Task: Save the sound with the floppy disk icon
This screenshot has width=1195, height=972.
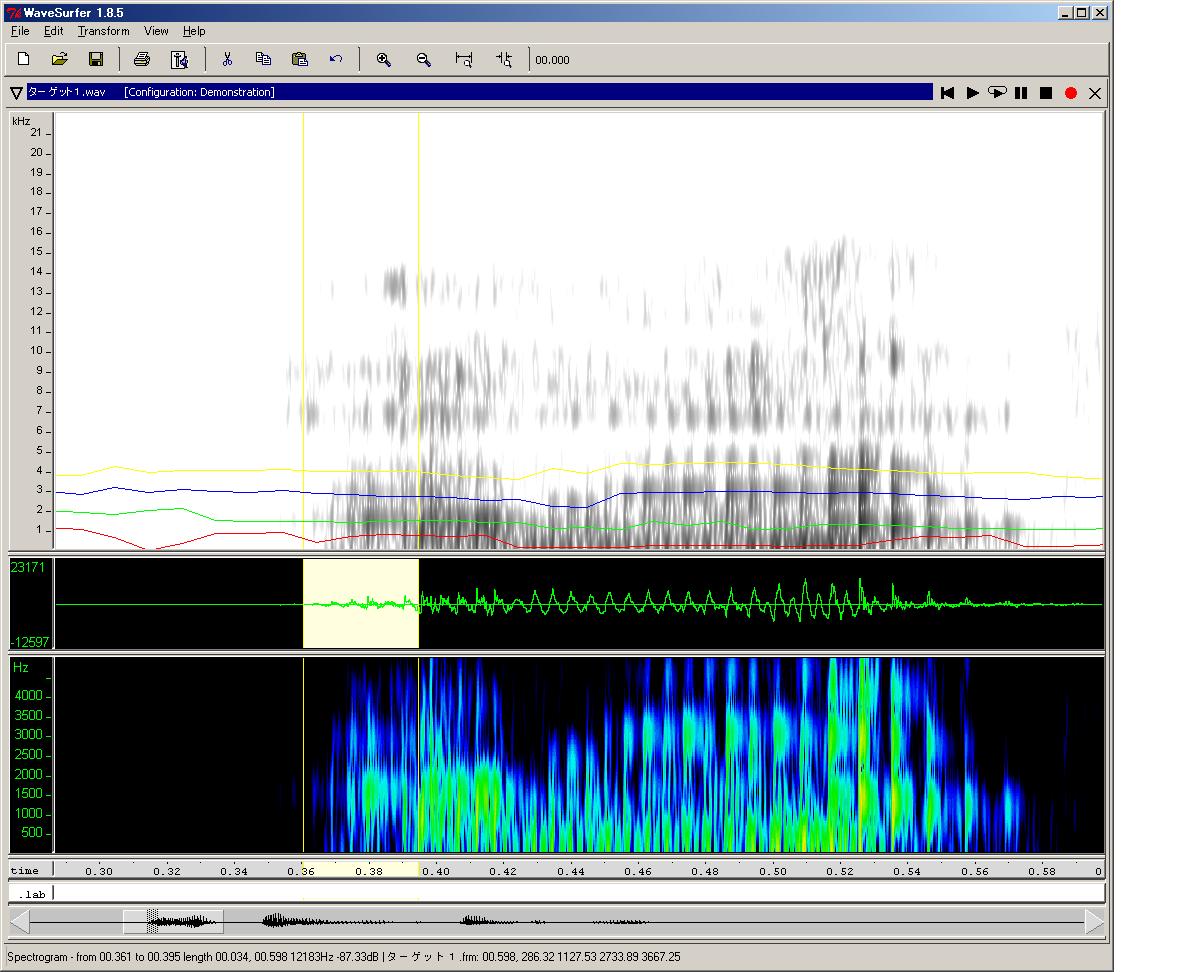Action: [x=96, y=60]
